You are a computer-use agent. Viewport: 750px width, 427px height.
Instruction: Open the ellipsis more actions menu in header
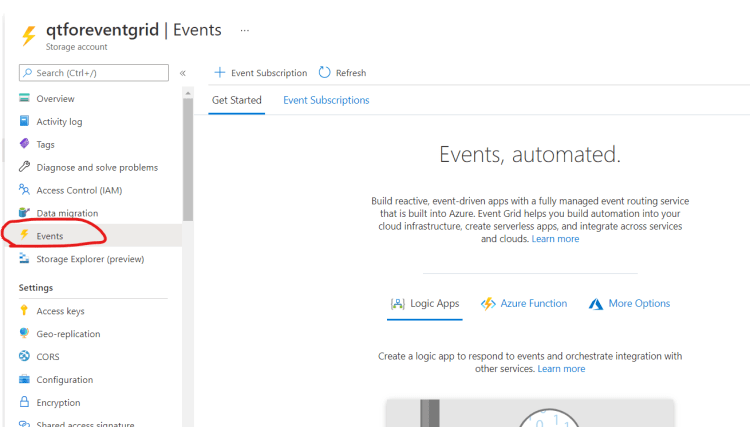(244, 30)
